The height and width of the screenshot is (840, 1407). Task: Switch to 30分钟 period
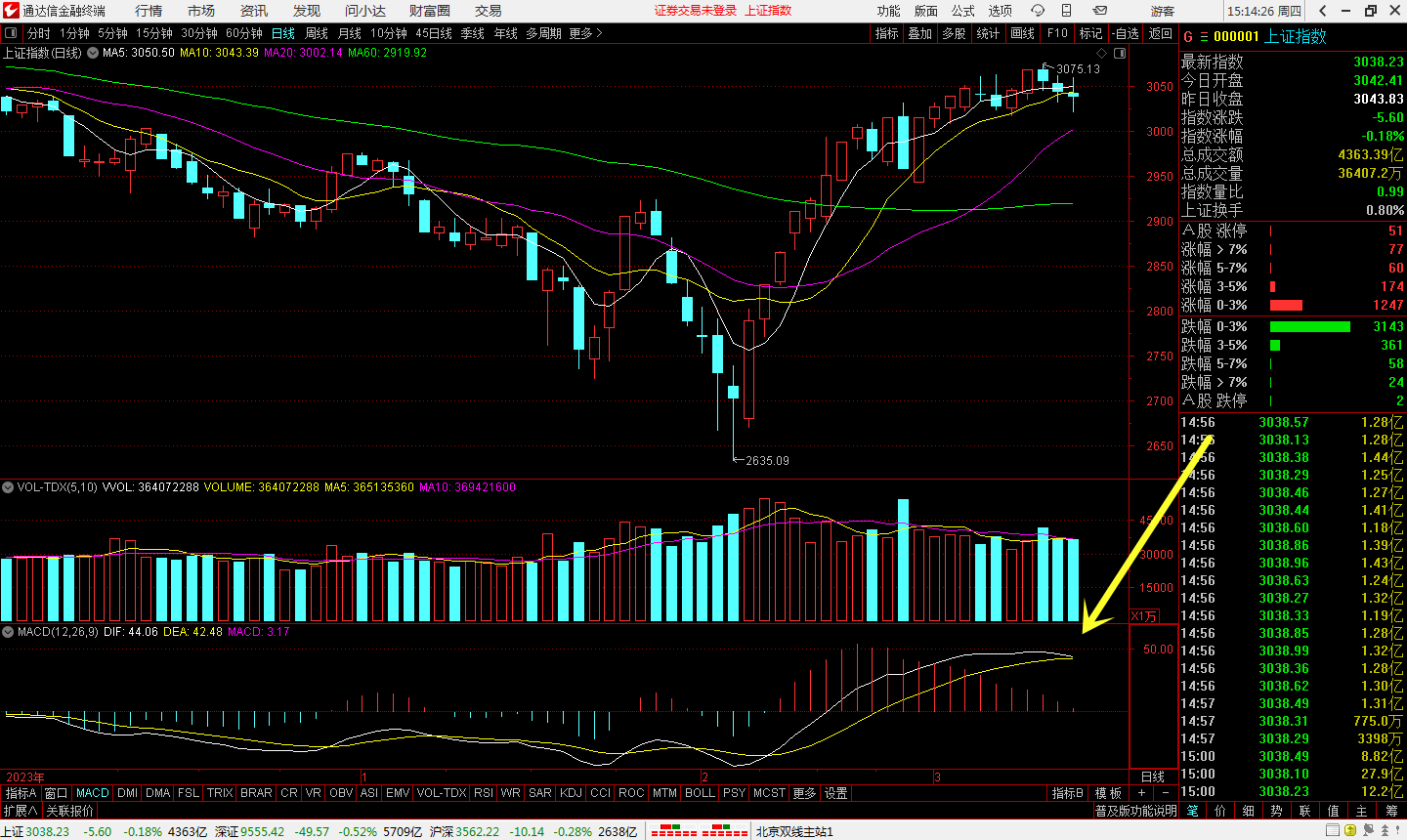click(199, 33)
